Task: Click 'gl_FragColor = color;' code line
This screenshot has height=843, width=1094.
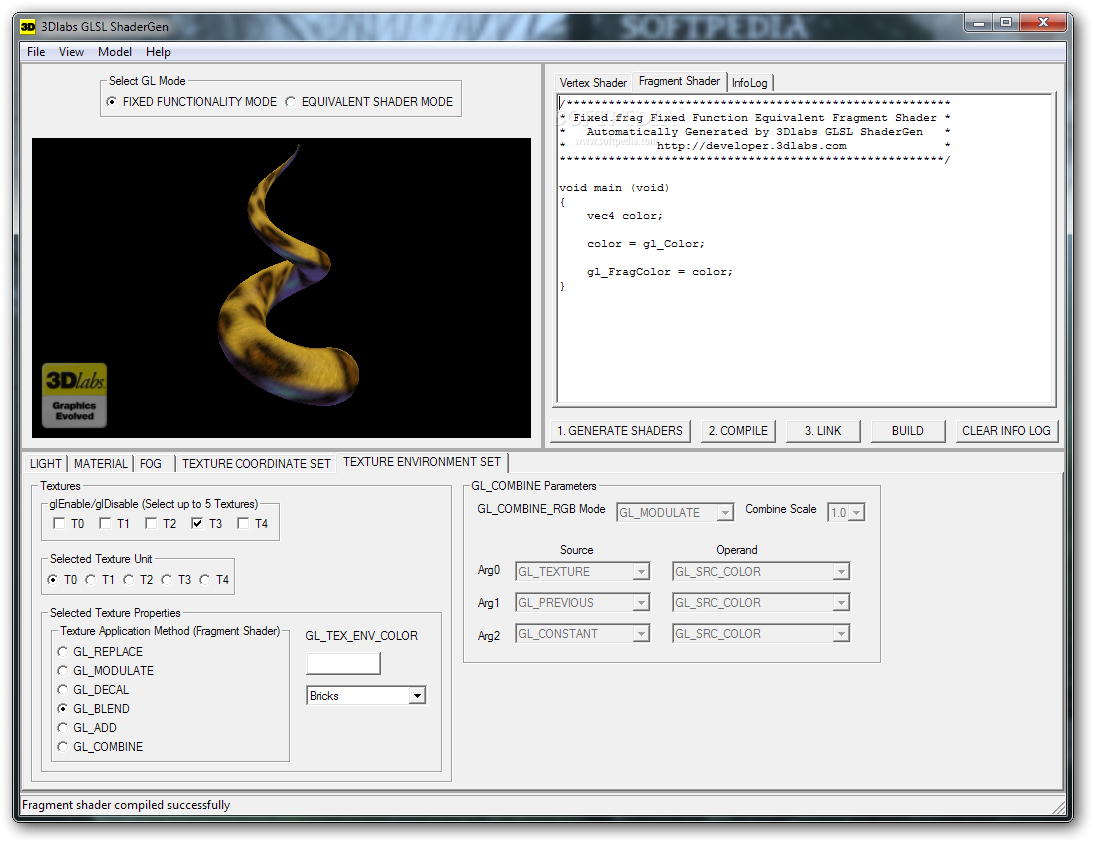Action: click(x=659, y=272)
